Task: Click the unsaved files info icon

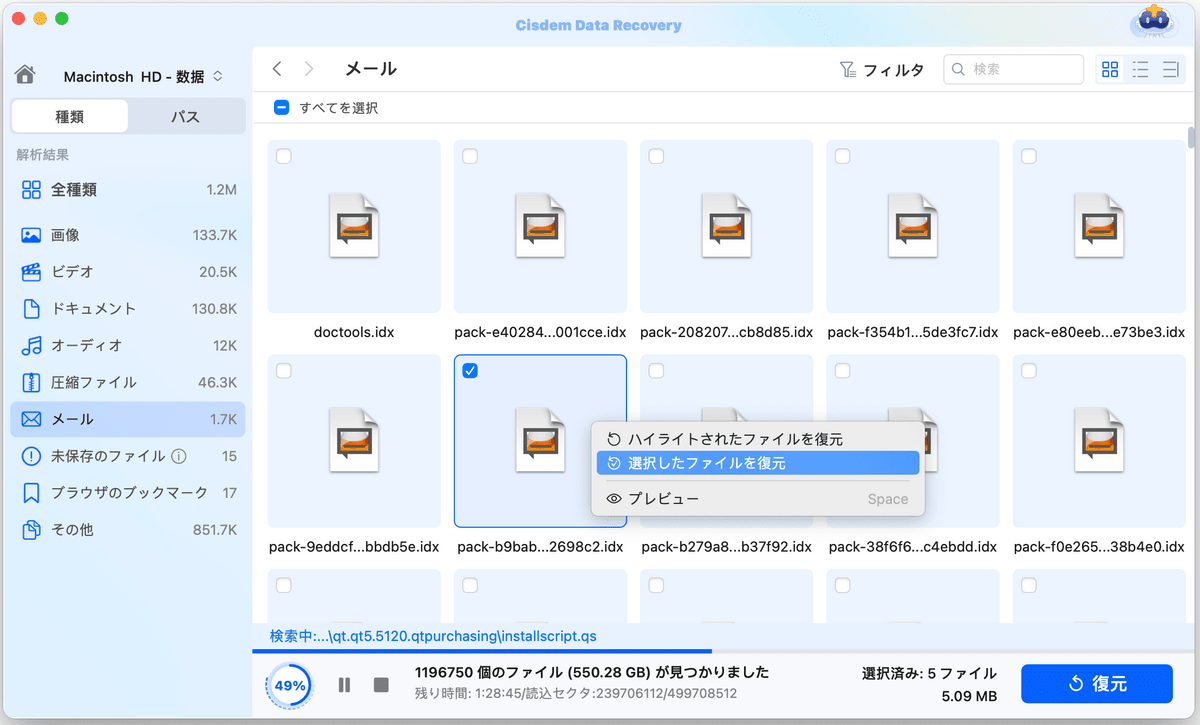Action: point(179,456)
